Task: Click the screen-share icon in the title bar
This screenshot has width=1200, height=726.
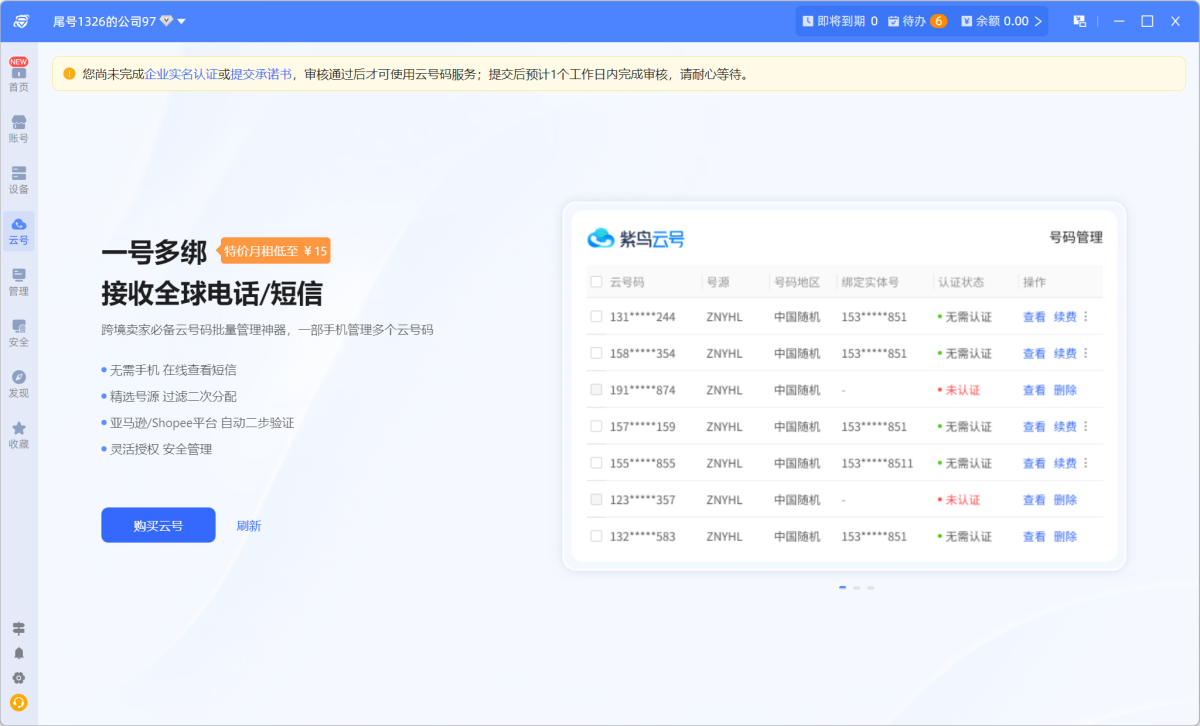Action: (x=1080, y=20)
